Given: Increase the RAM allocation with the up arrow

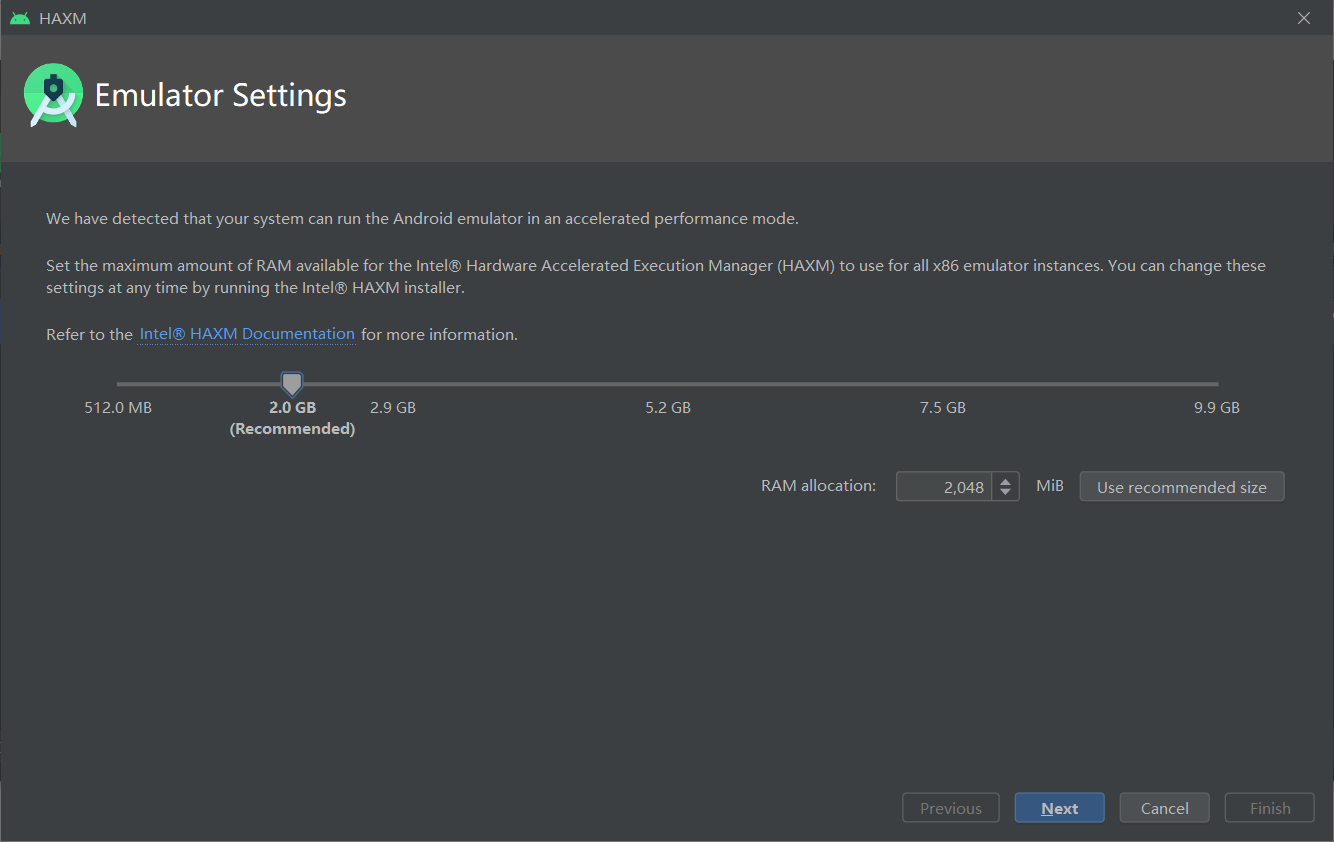Looking at the screenshot, I should (x=1006, y=480).
